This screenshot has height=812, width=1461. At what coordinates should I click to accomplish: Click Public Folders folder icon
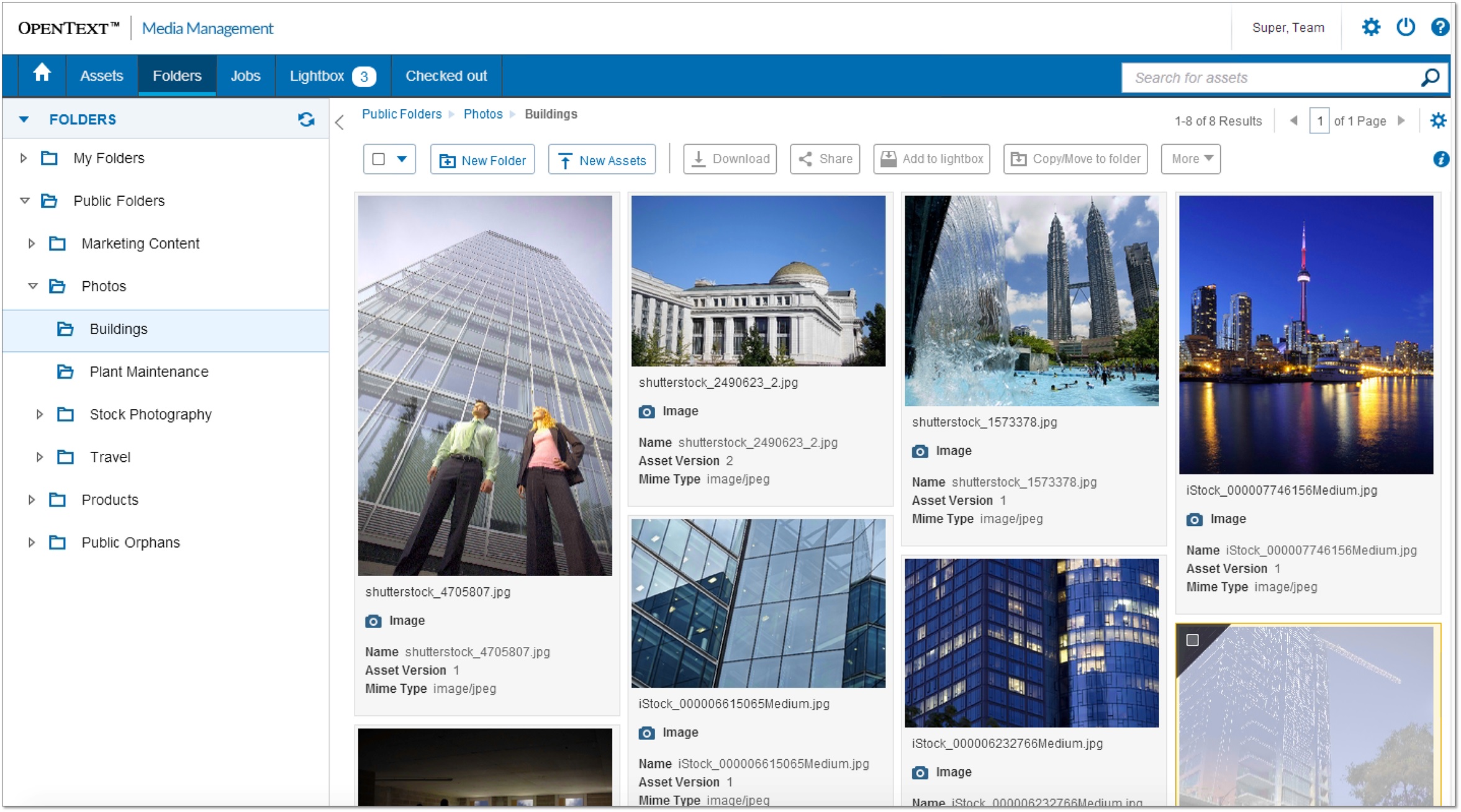(49, 201)
